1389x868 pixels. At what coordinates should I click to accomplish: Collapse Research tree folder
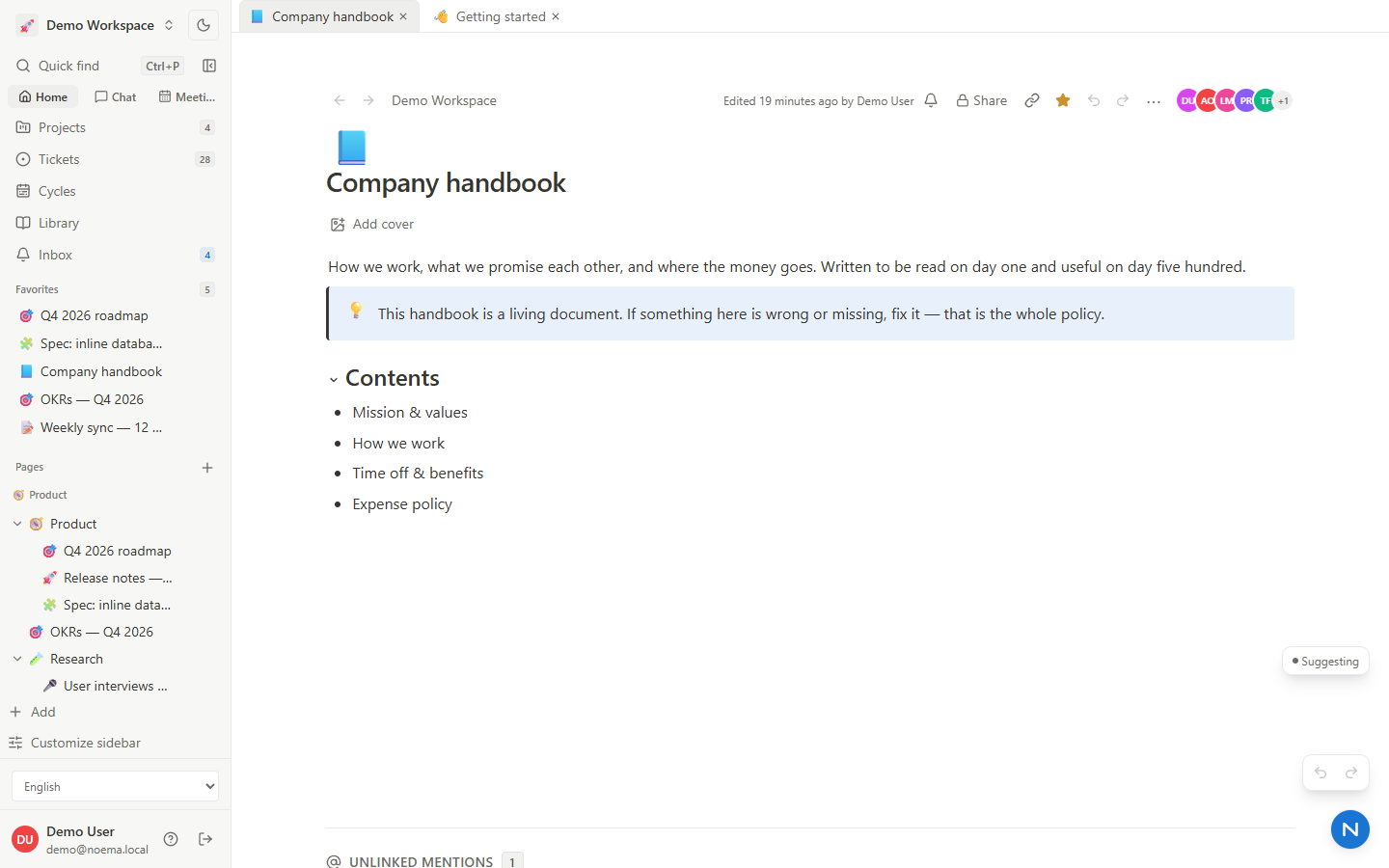coord(17,659)
